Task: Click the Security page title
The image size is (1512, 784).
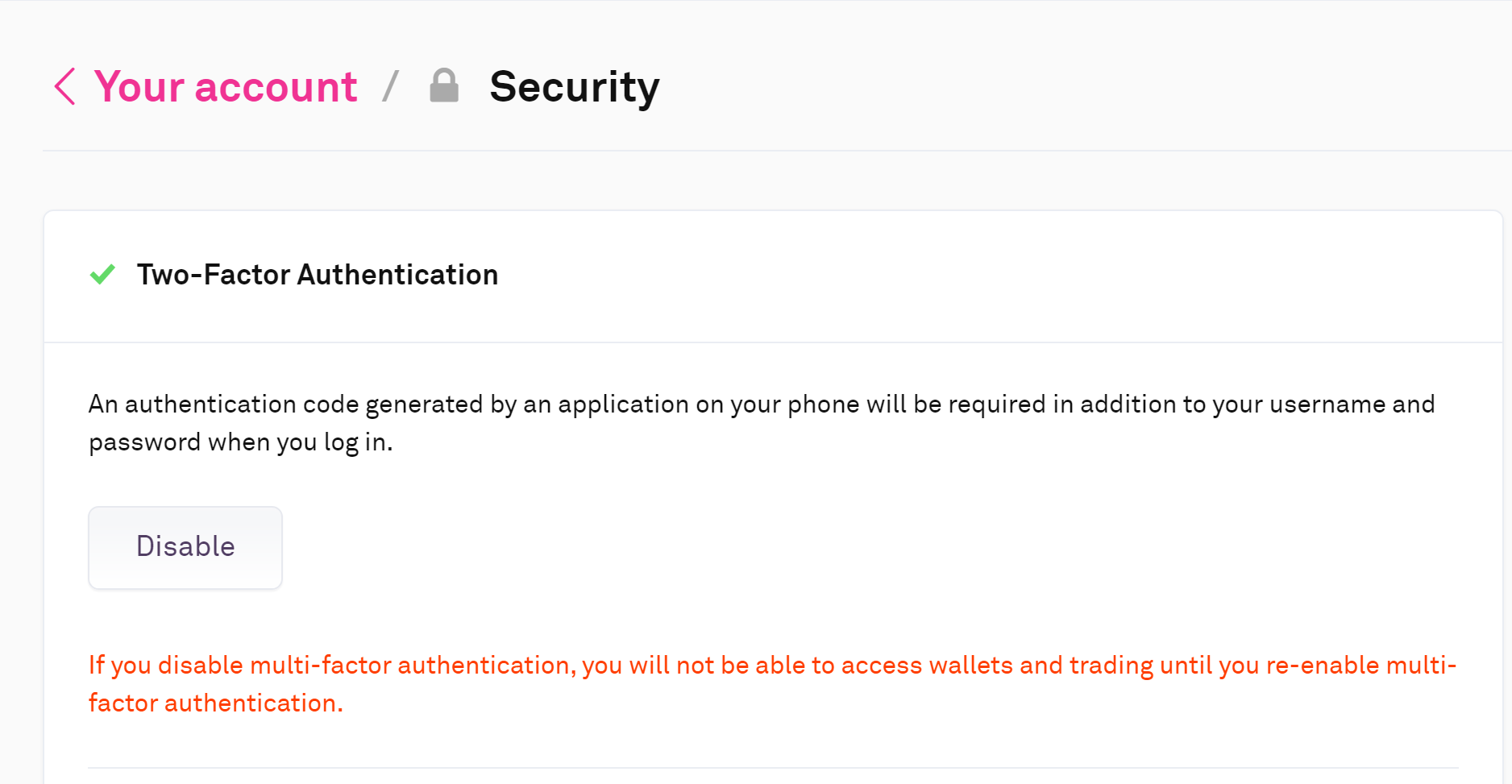Action: [574, 87]
